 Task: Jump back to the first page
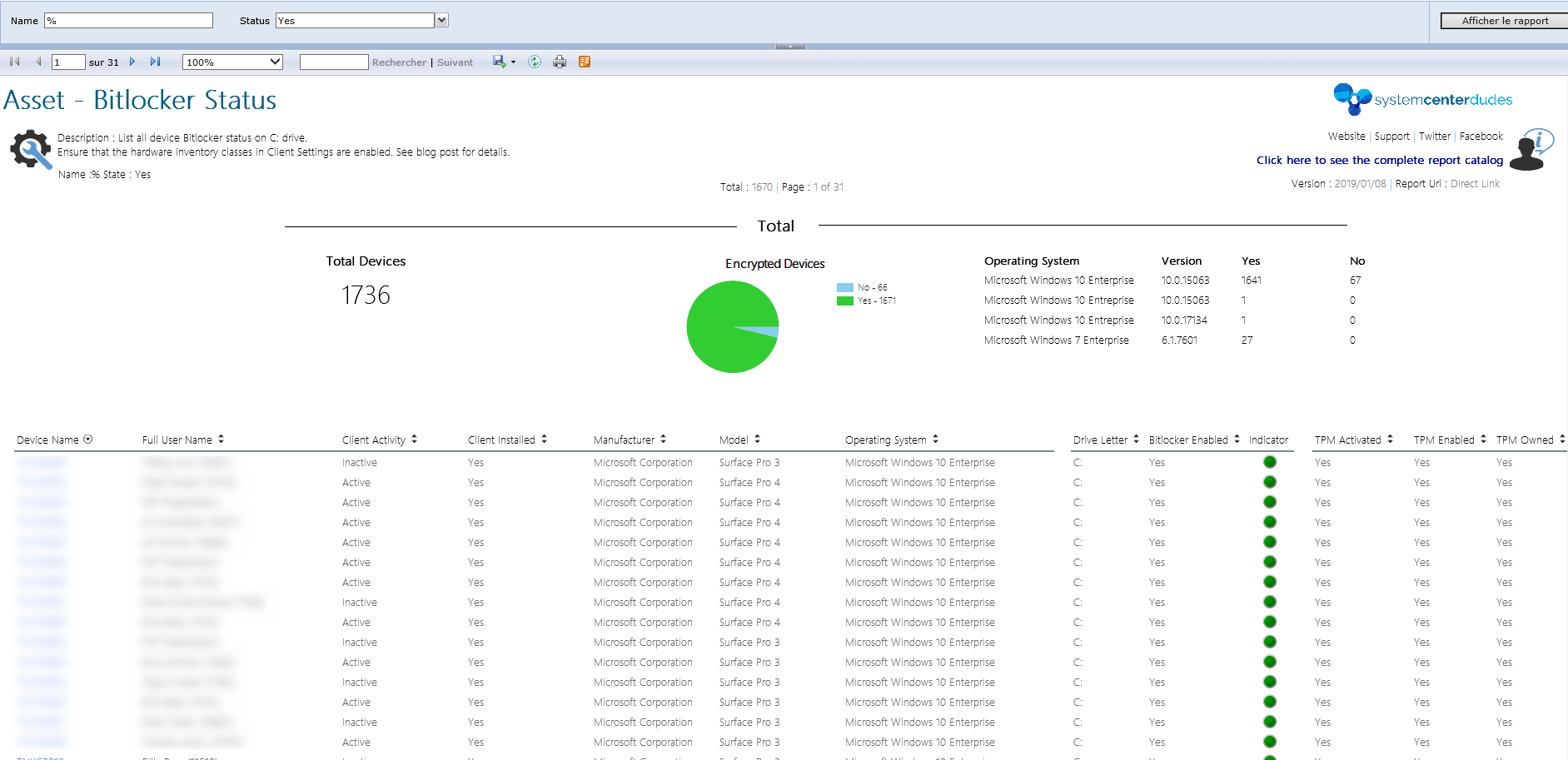[13, 61]
